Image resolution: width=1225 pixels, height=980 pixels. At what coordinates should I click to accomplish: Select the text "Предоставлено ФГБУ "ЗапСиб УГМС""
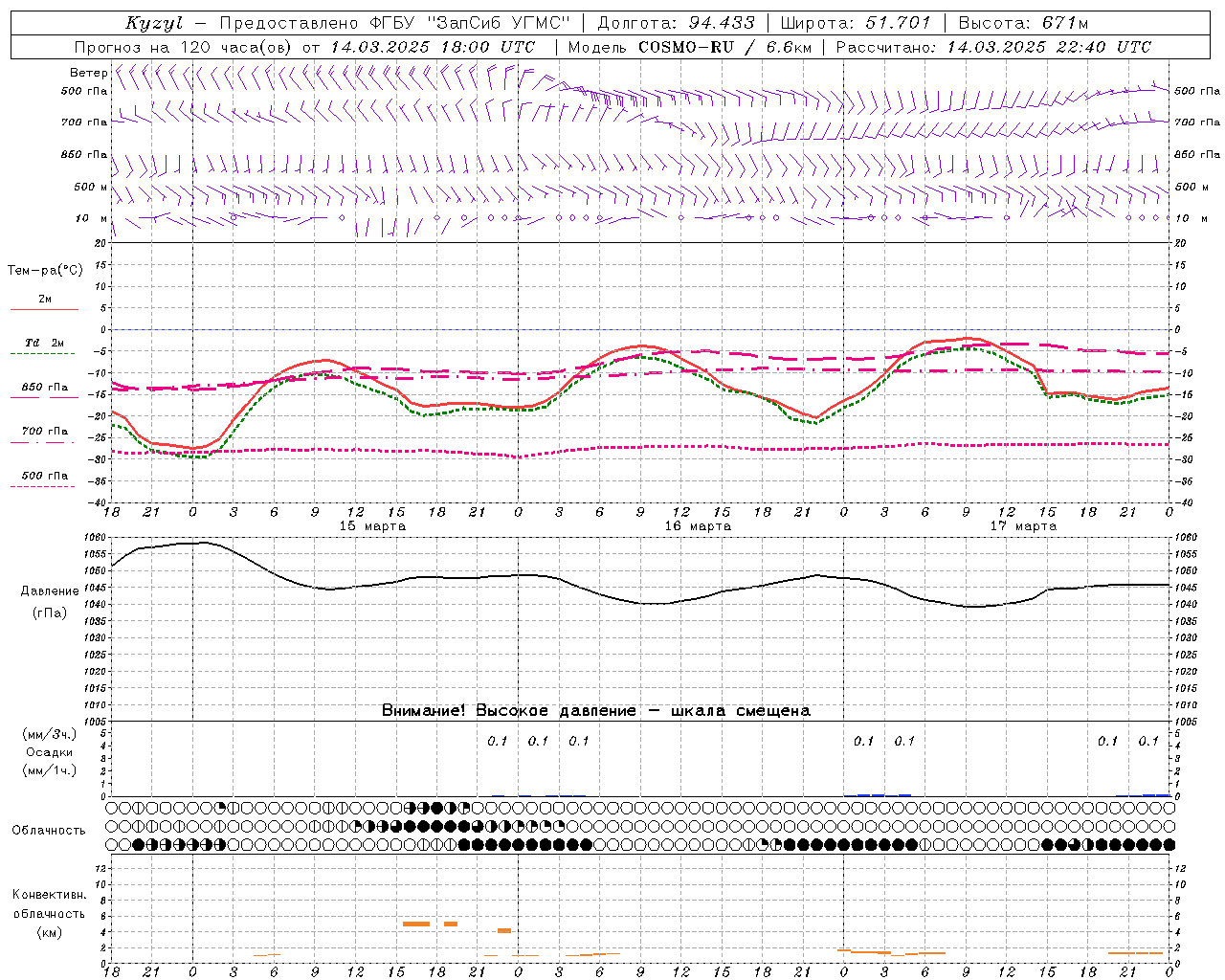[395, 23]
